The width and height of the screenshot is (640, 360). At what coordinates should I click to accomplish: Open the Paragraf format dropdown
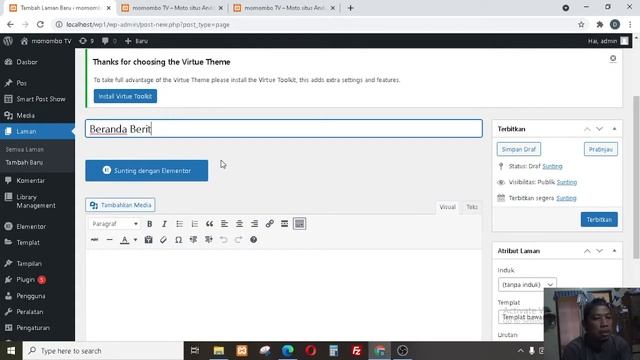pos(114,224)
